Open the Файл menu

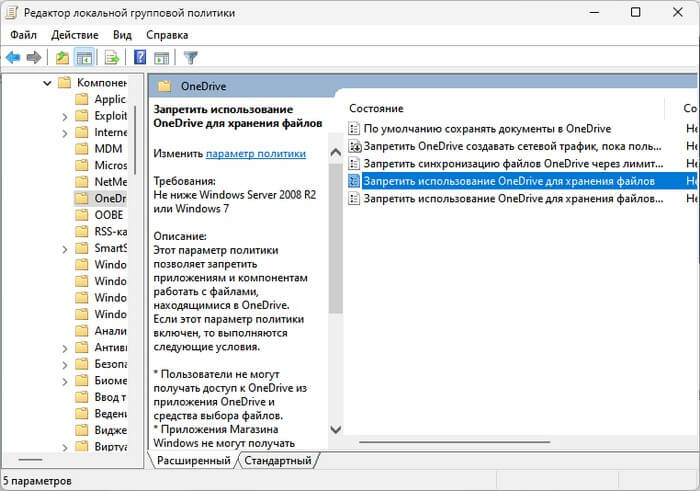coord(24,35)
